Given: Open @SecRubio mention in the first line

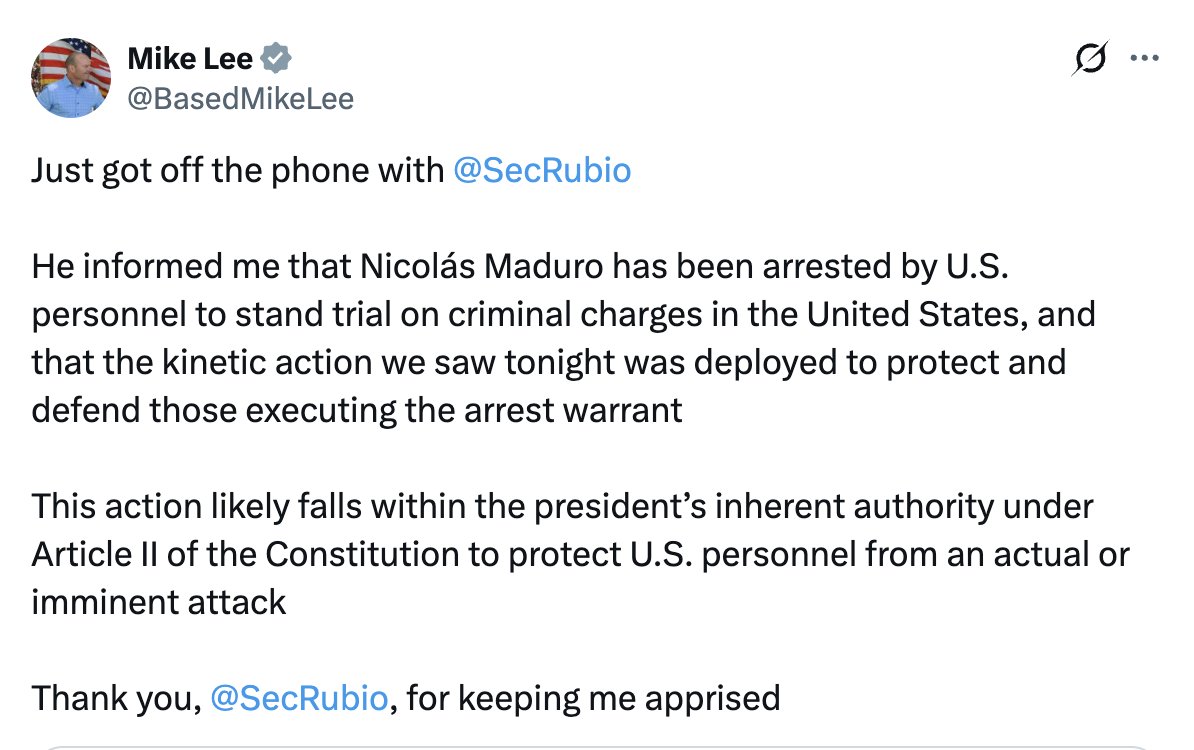Looking at the screenshot, I should (x=541, y=171).
